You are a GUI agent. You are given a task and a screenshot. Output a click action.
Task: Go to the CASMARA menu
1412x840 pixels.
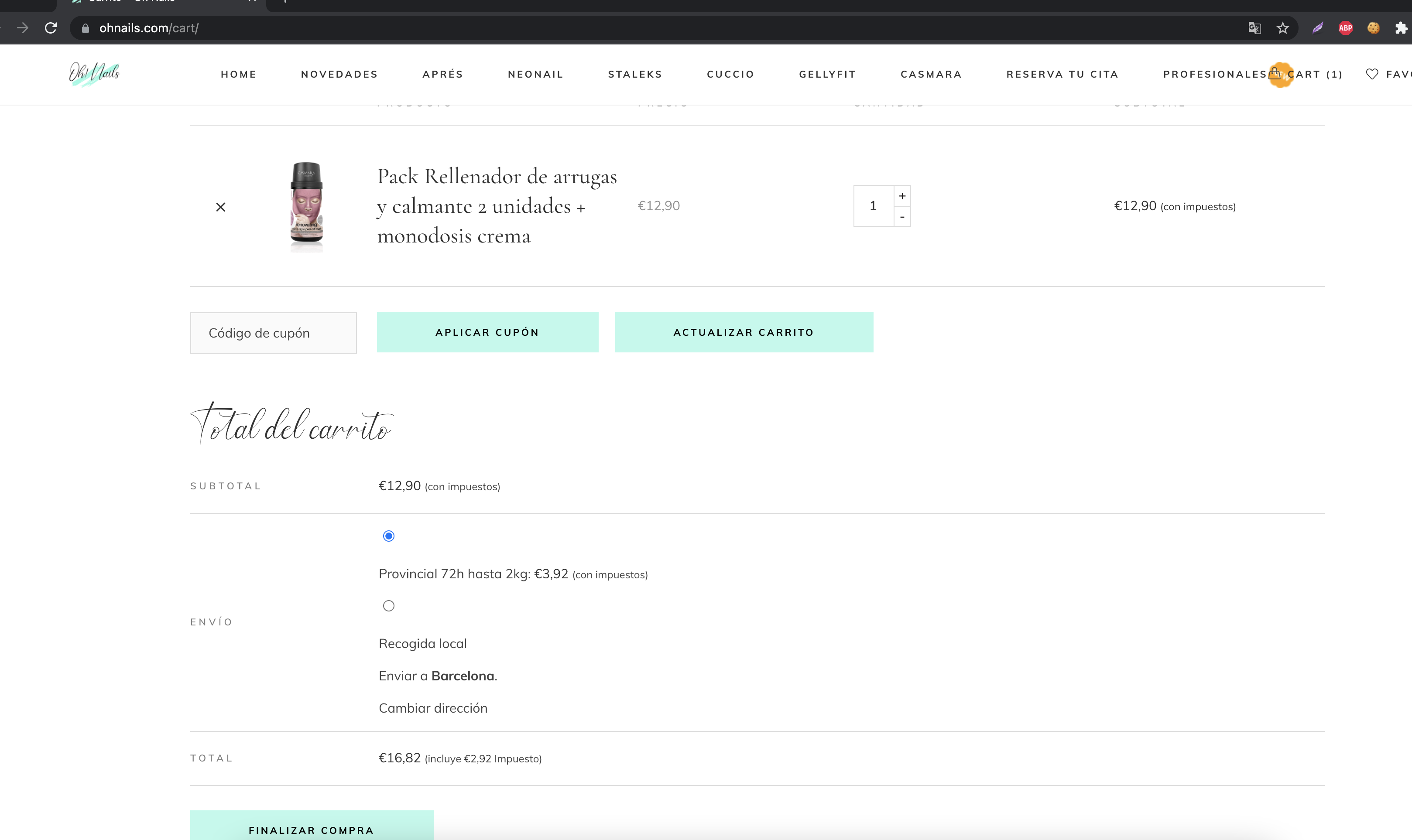(x=931, y=74)
